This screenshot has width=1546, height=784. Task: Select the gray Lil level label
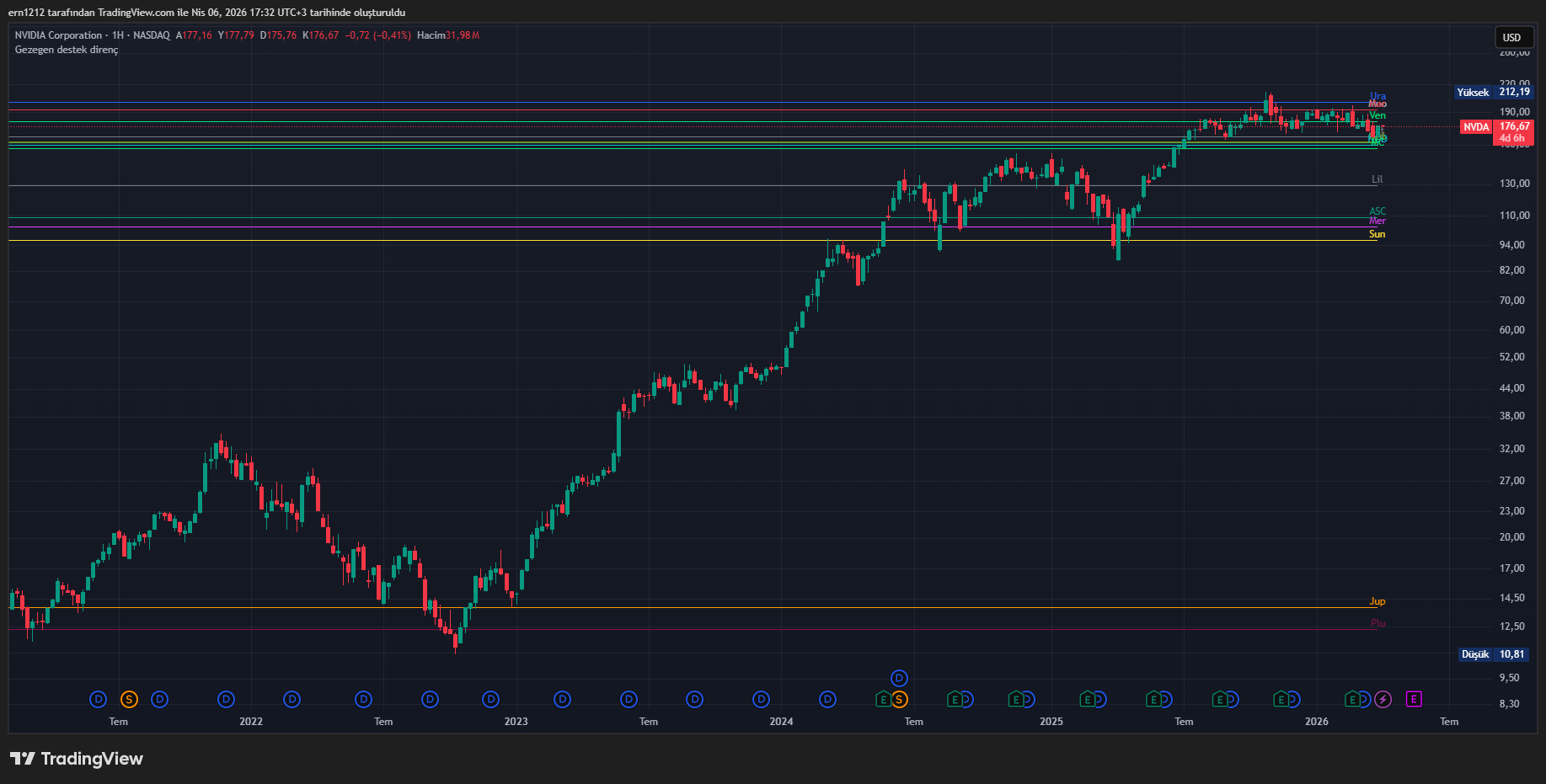[1377, 179]
